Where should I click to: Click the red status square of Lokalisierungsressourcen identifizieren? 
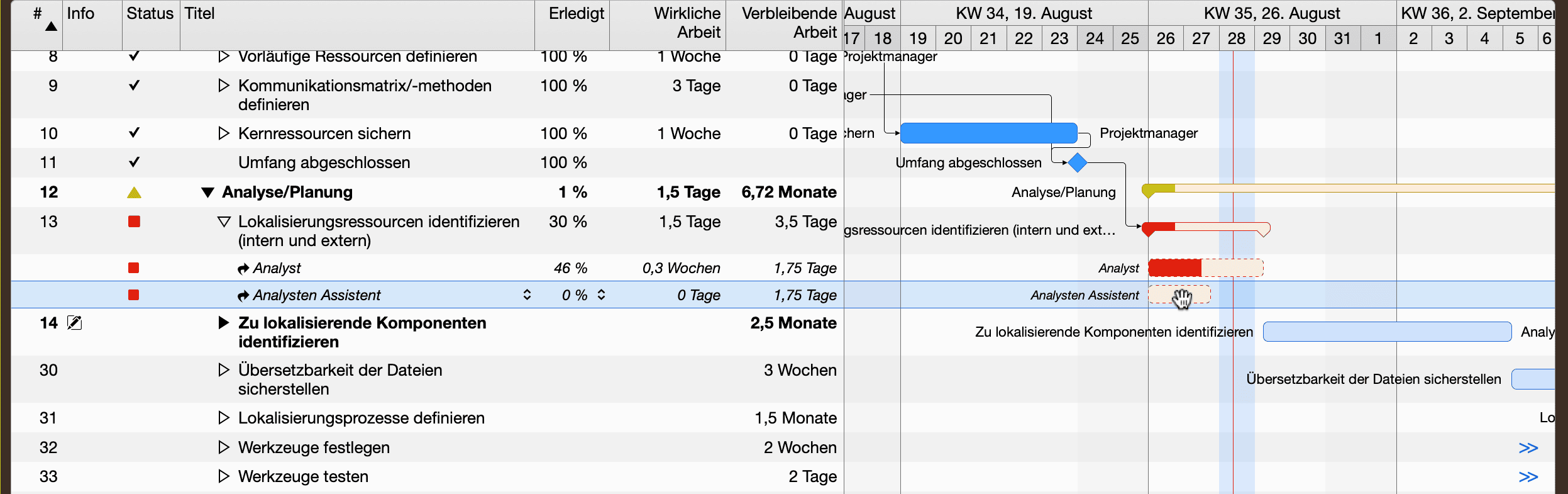[x=134, y=222]
